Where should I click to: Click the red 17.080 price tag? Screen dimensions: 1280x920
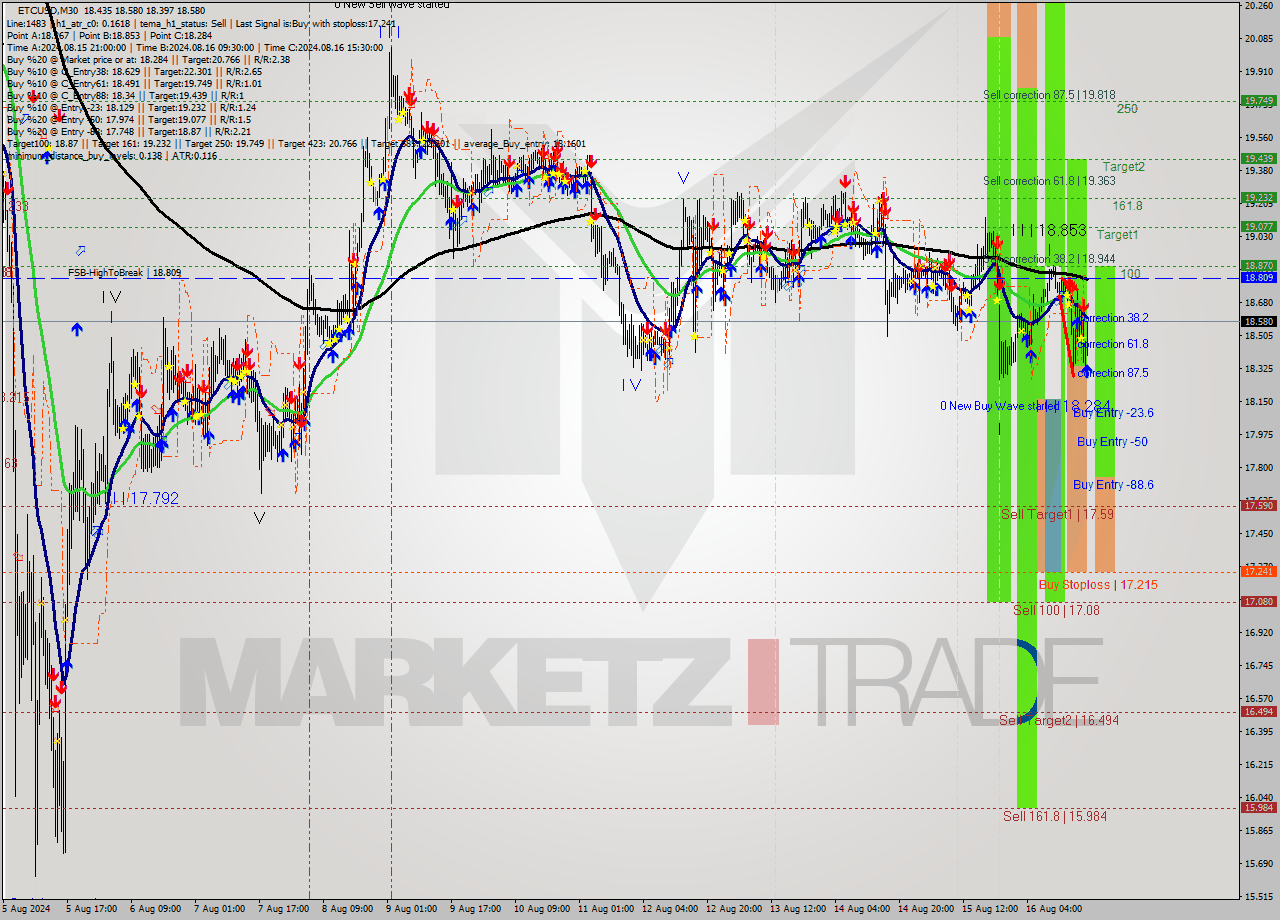tap(1258, 601)
